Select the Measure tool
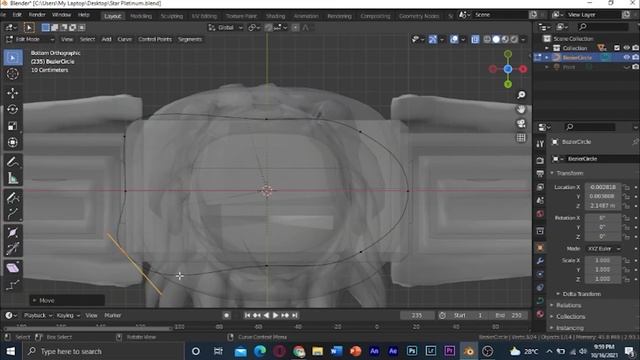 (x=13, y=178)
